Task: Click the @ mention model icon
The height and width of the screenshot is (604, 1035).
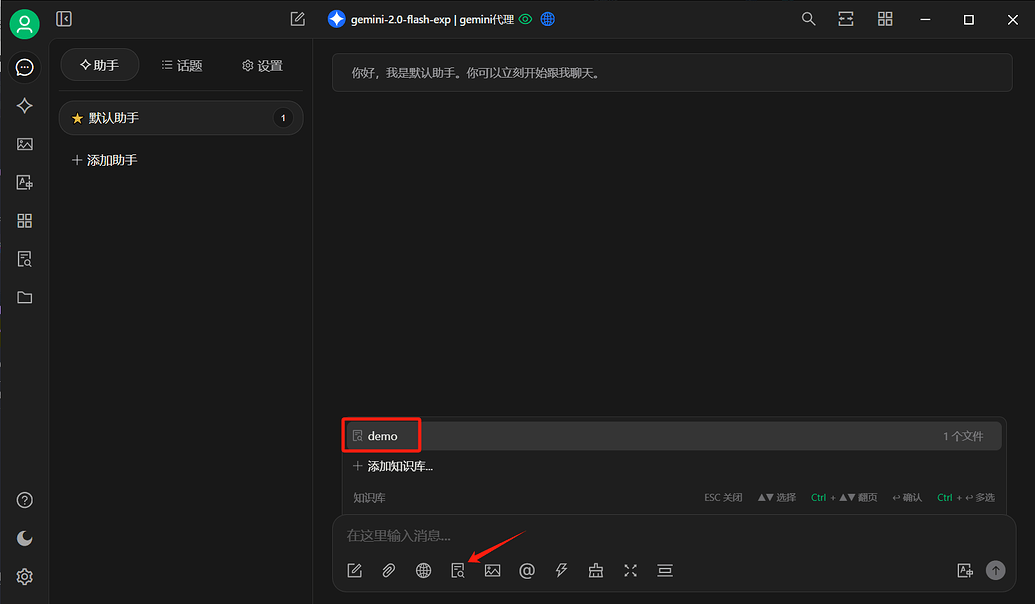Action: 527,570
